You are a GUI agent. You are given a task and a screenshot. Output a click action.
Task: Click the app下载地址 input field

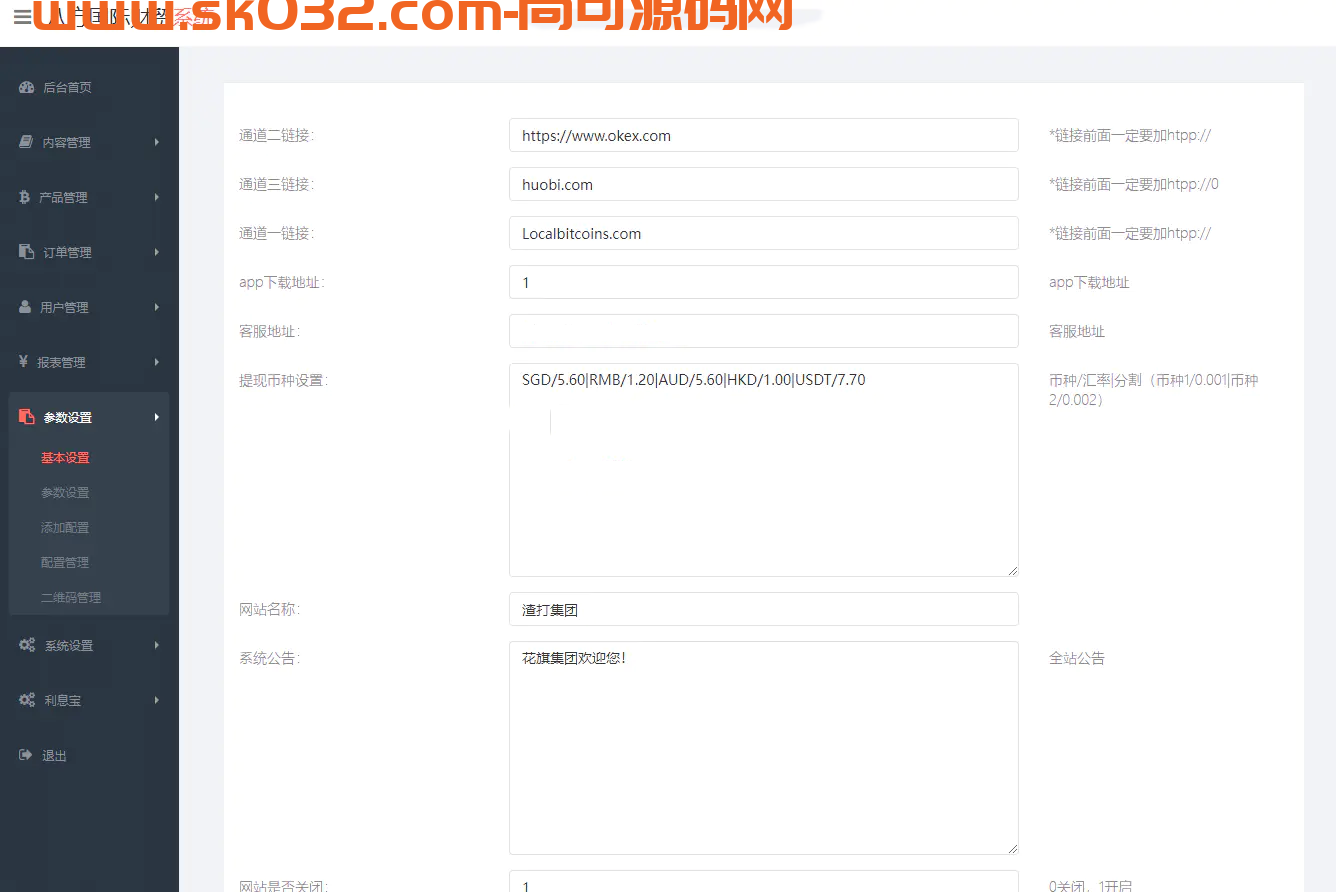click(x=764, y=282)
